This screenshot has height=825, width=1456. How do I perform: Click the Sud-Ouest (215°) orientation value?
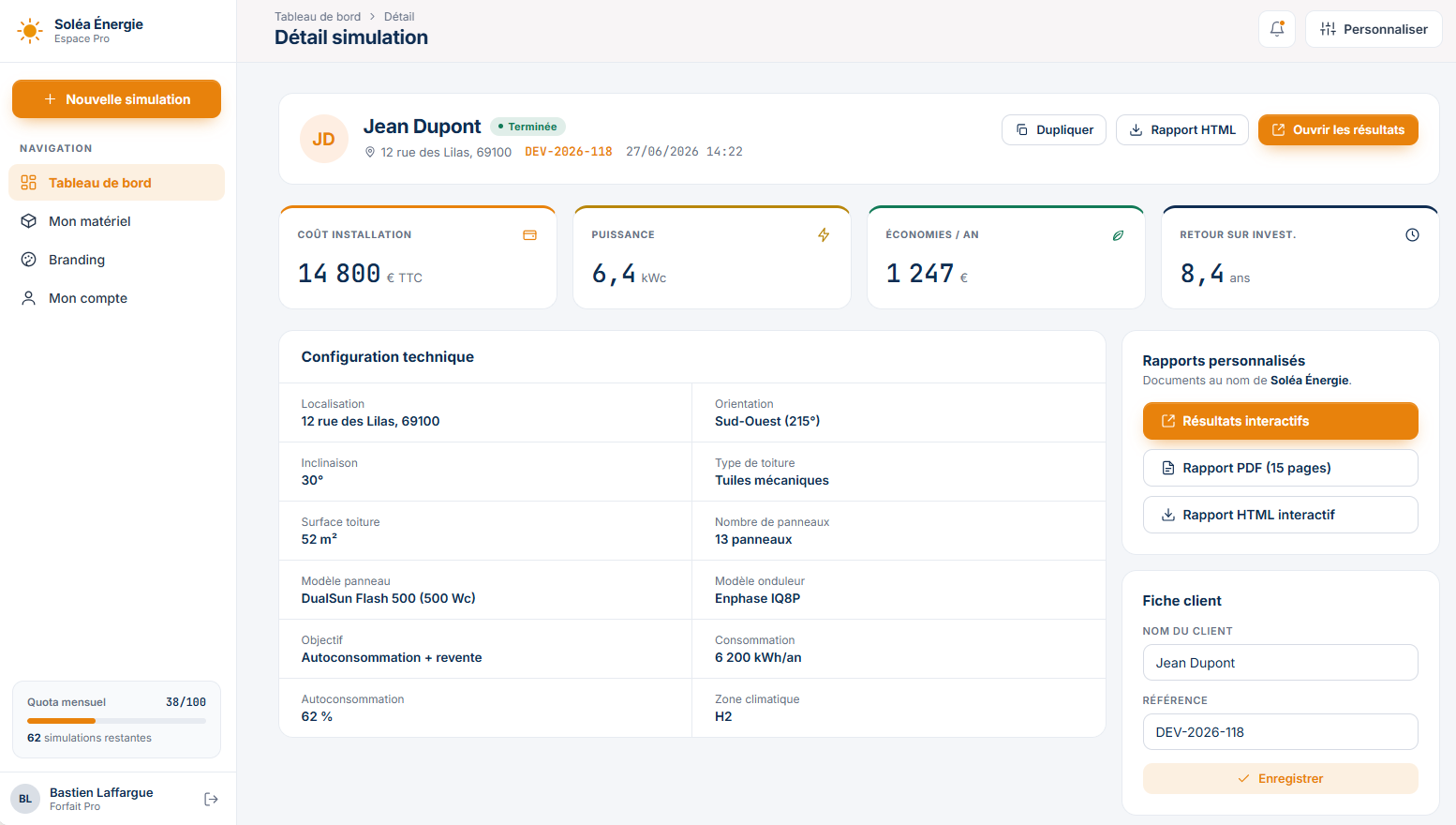coord(767,421)
